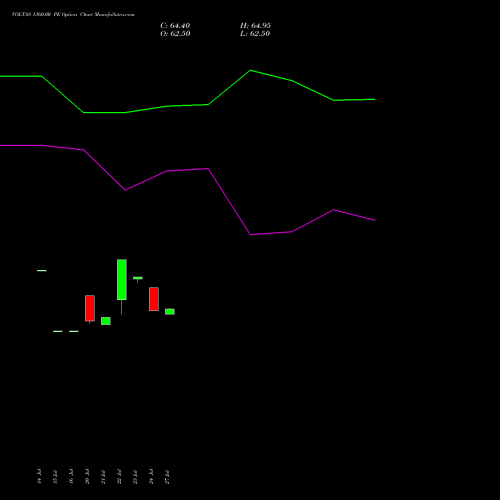Screen dimensions: 500x500
Task: Click the 22 Jul date label
Action: 119,476
